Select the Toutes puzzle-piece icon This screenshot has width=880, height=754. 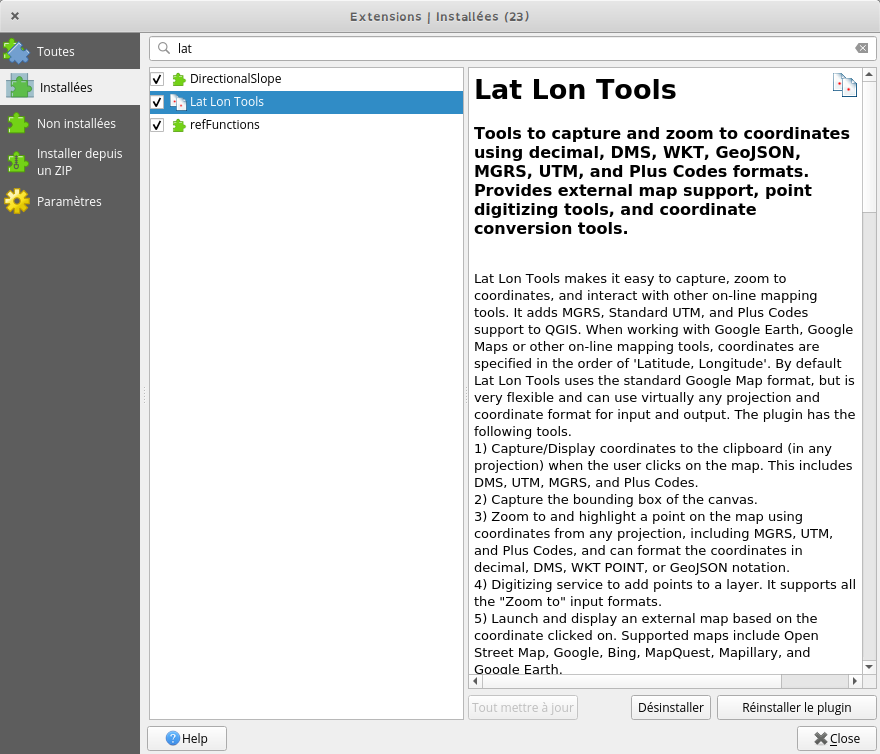click(x=16, y=50)
